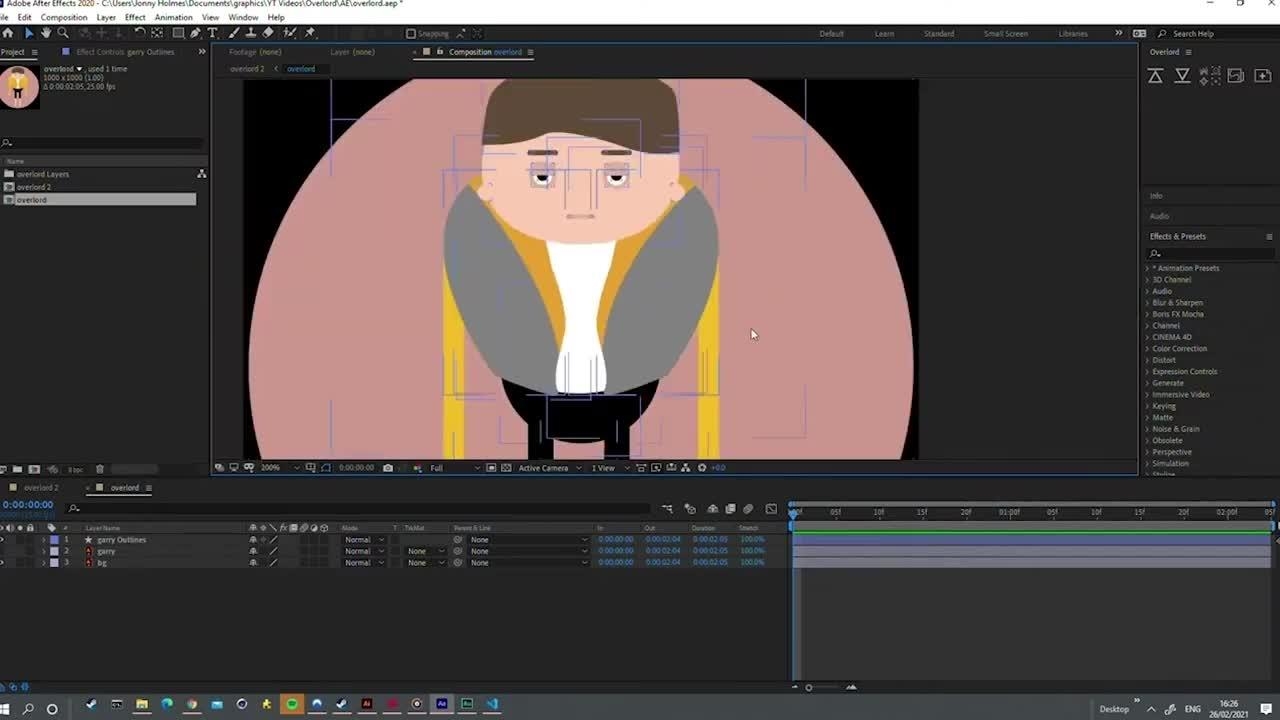Switch to the overlord 2 timeline tab

click(x=40, y=488)
